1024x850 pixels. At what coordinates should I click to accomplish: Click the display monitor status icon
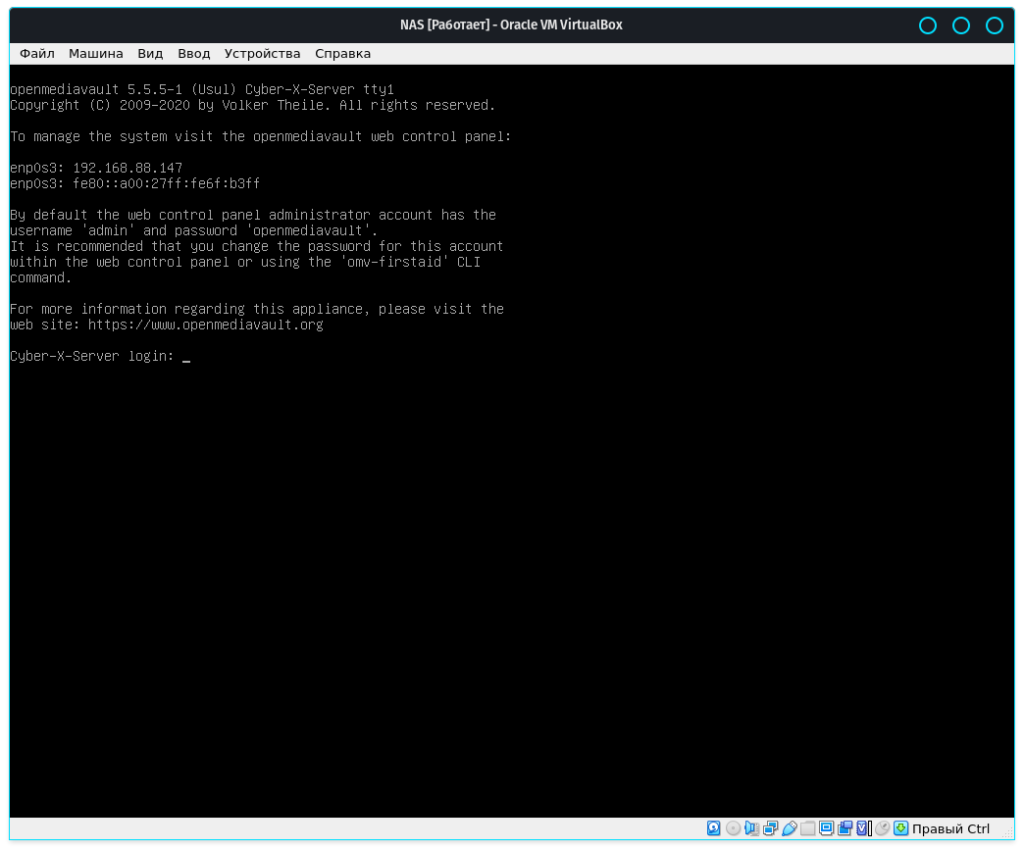pyautogui.click(x=826, y=828)
